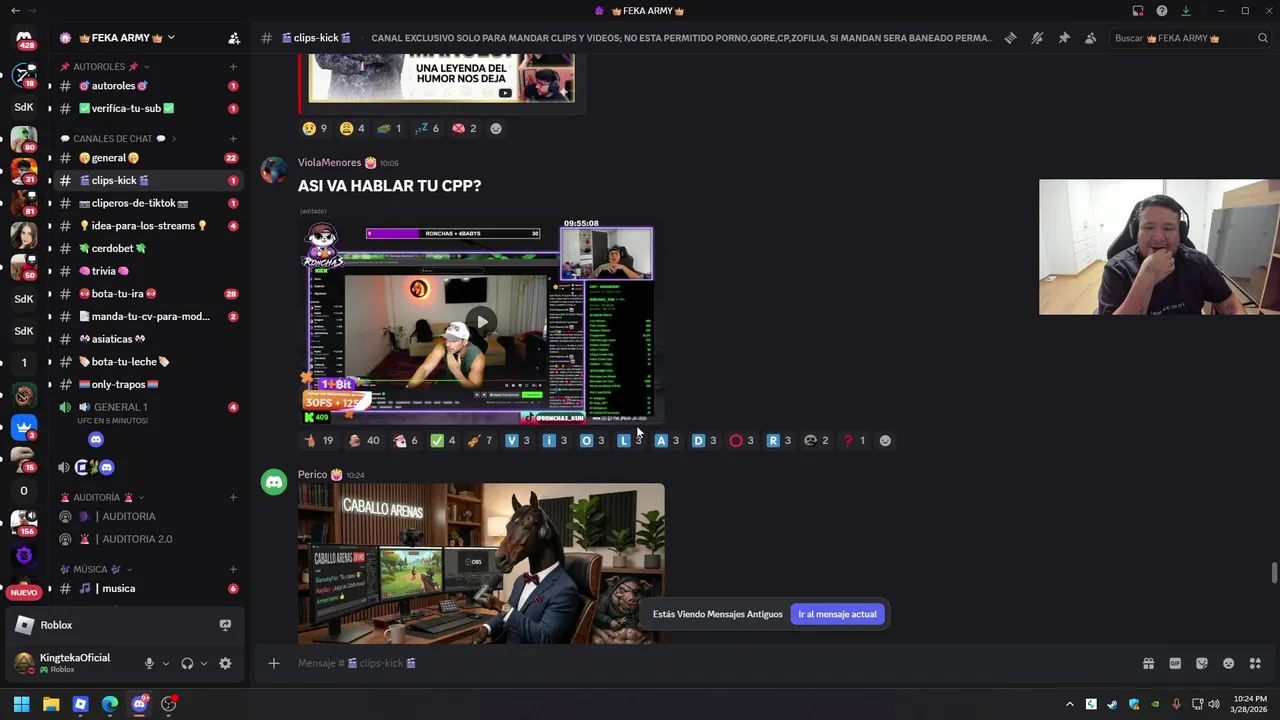The image size is (1280, 720).
Task: Add reaction to the top message
Action: pyautogui.click(x=495, y=128)
